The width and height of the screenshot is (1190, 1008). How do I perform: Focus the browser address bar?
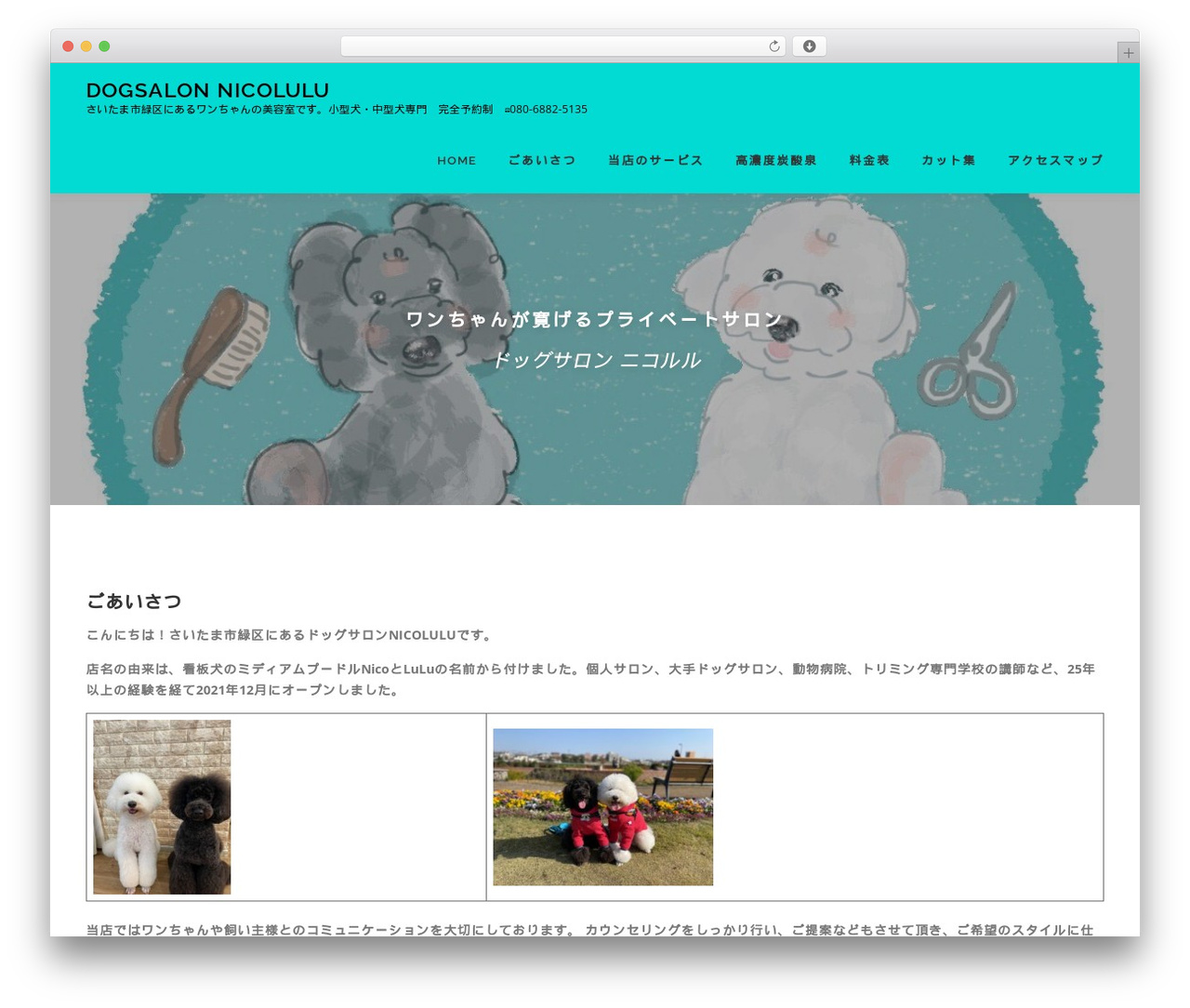(562, 46)
